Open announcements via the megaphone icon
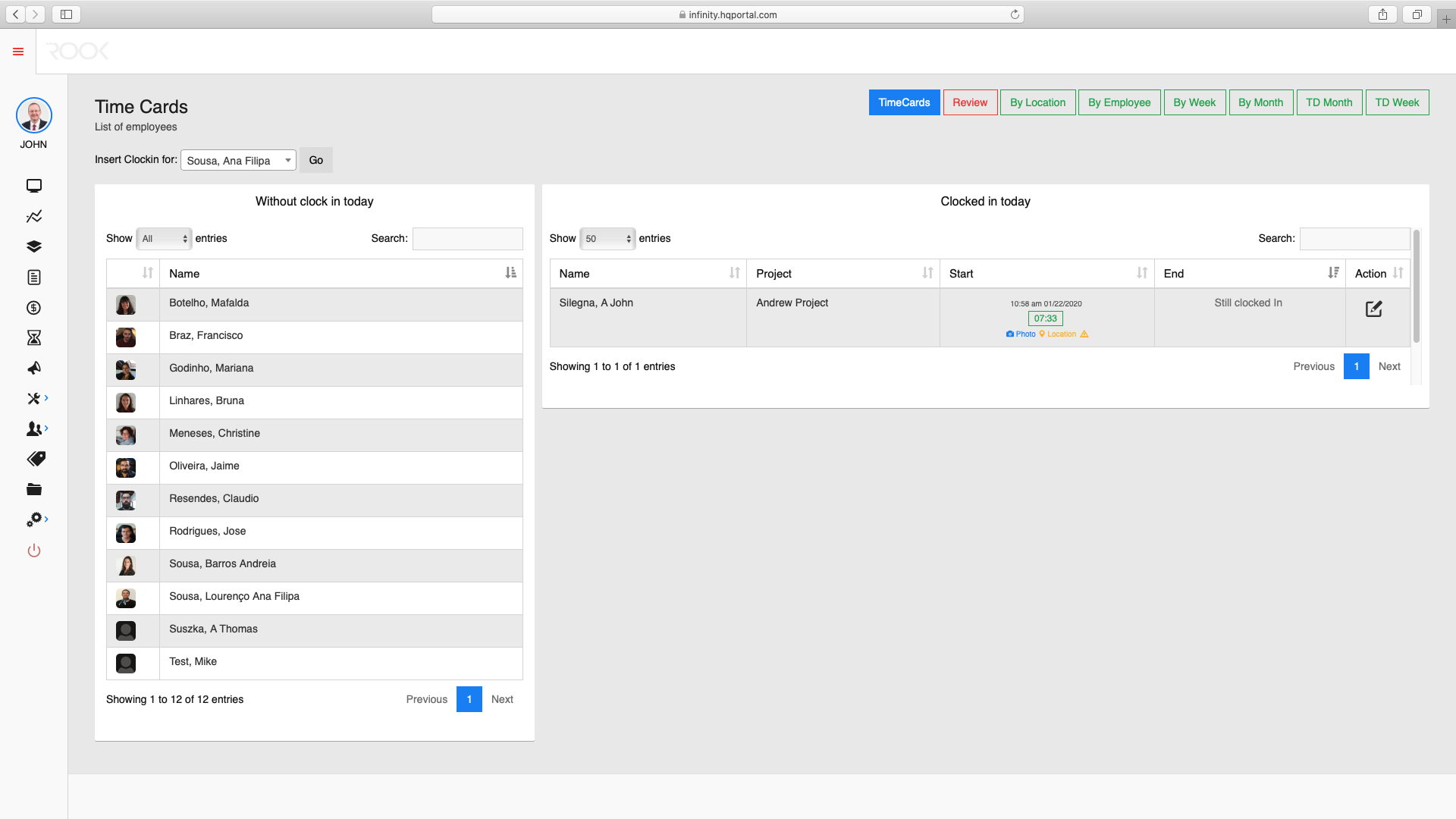 click(x=33, y=368)
